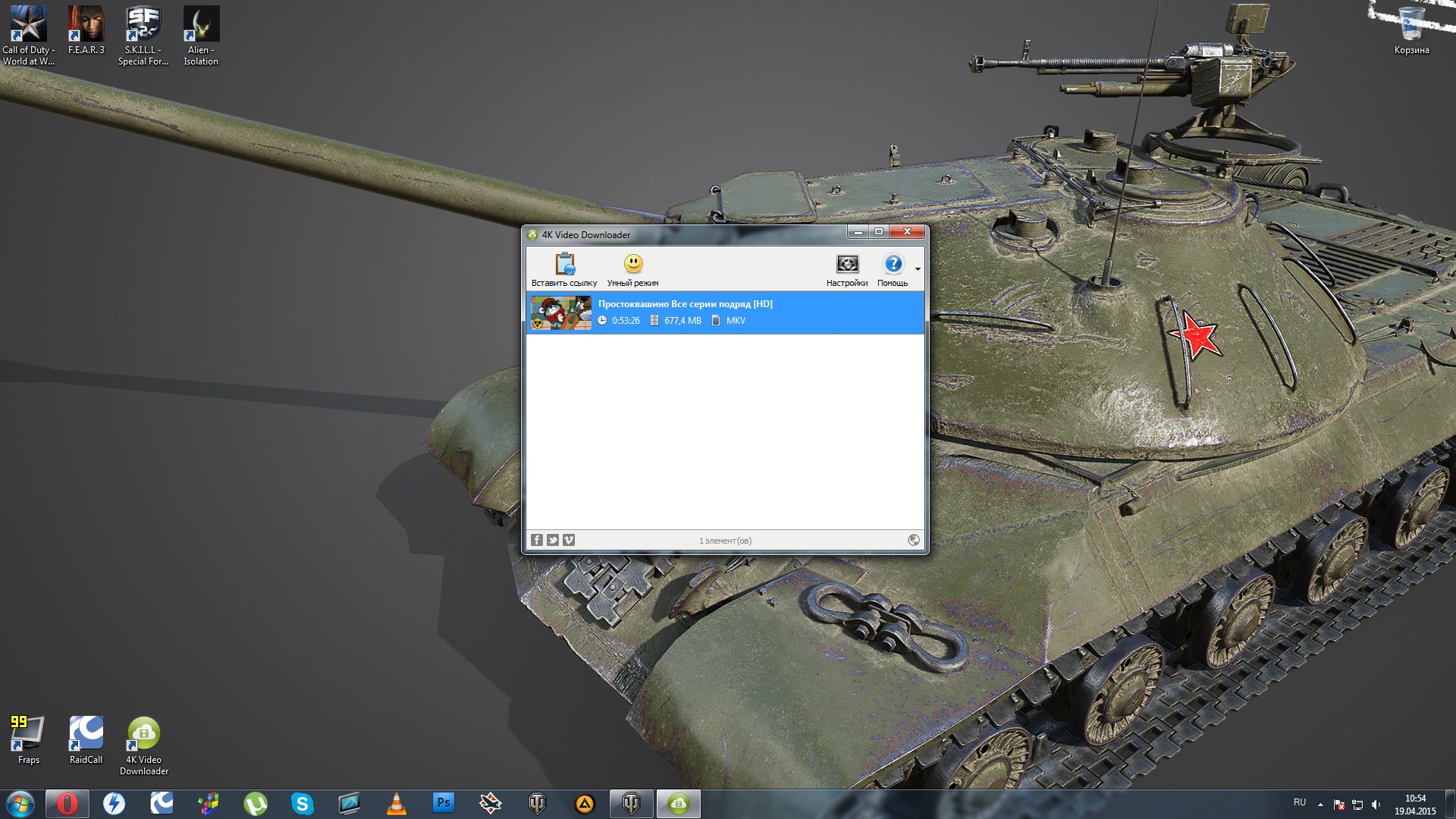Close the 4K Video Downloader window

point(906,231)
